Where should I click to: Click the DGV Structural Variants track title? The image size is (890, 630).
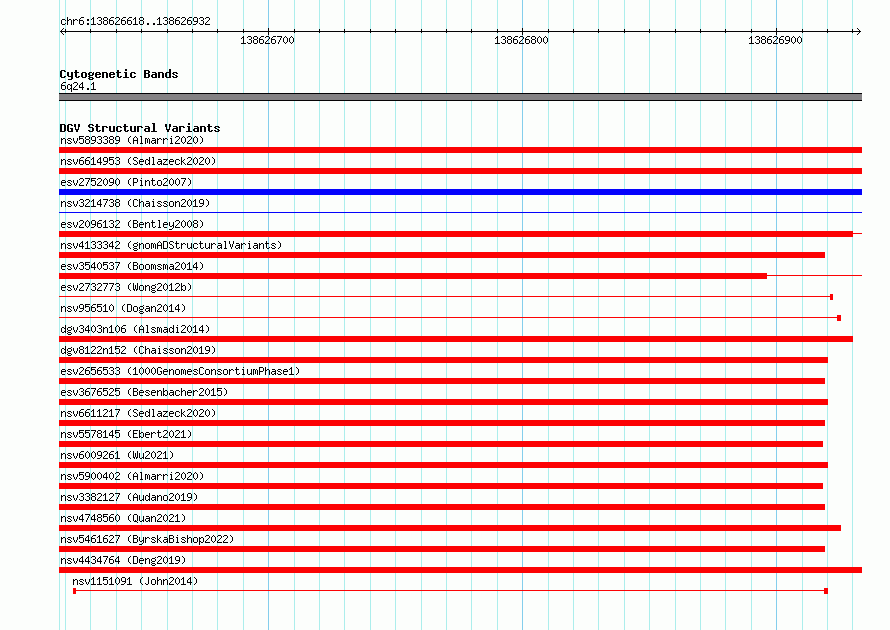tap(140, 128)
